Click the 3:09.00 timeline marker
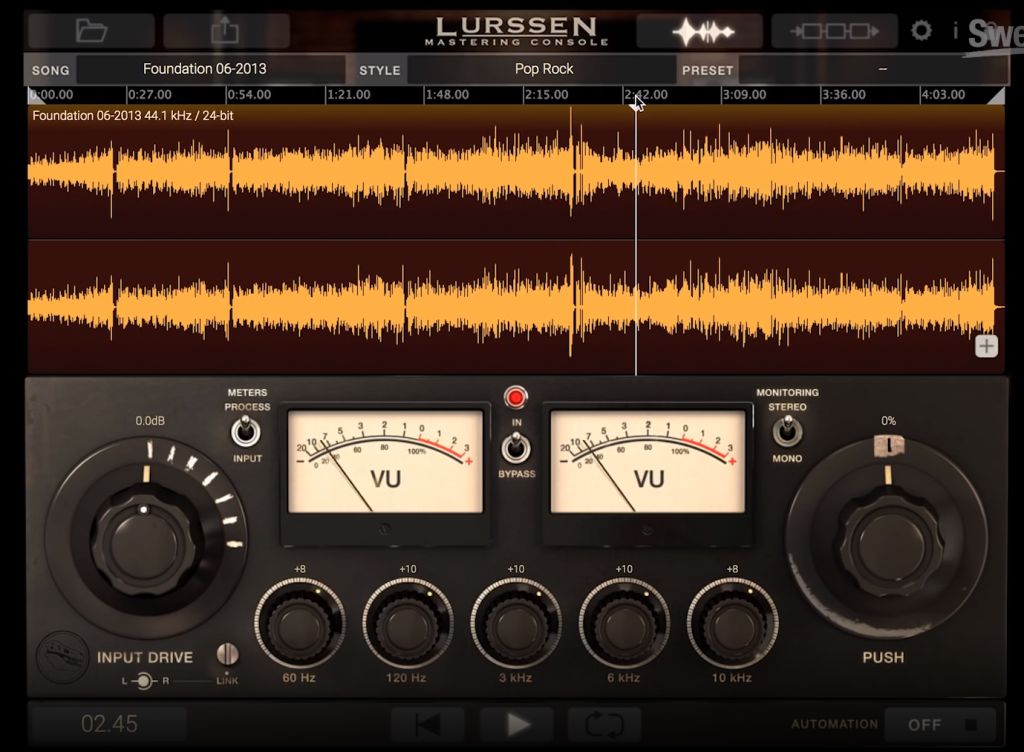The width and height of the screenshot is (1024, 752). (744, 95)
